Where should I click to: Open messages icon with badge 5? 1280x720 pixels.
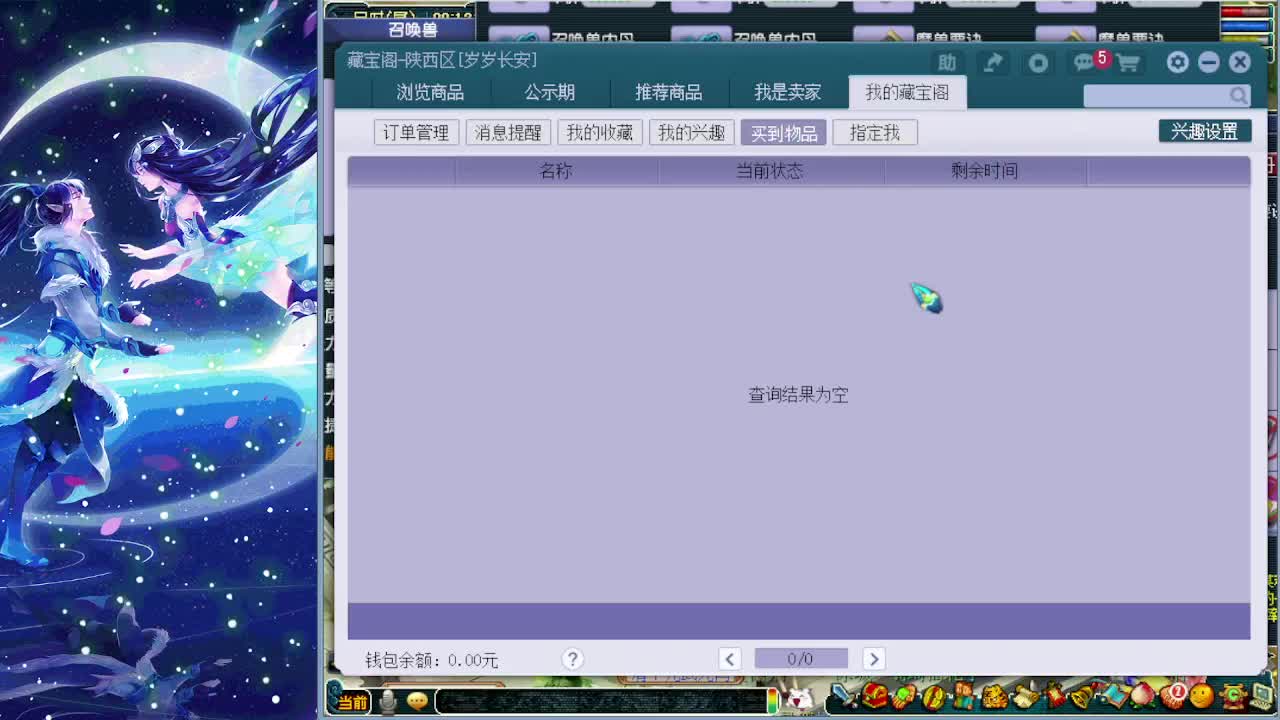pyautogui.click(x=1088, y=62)
